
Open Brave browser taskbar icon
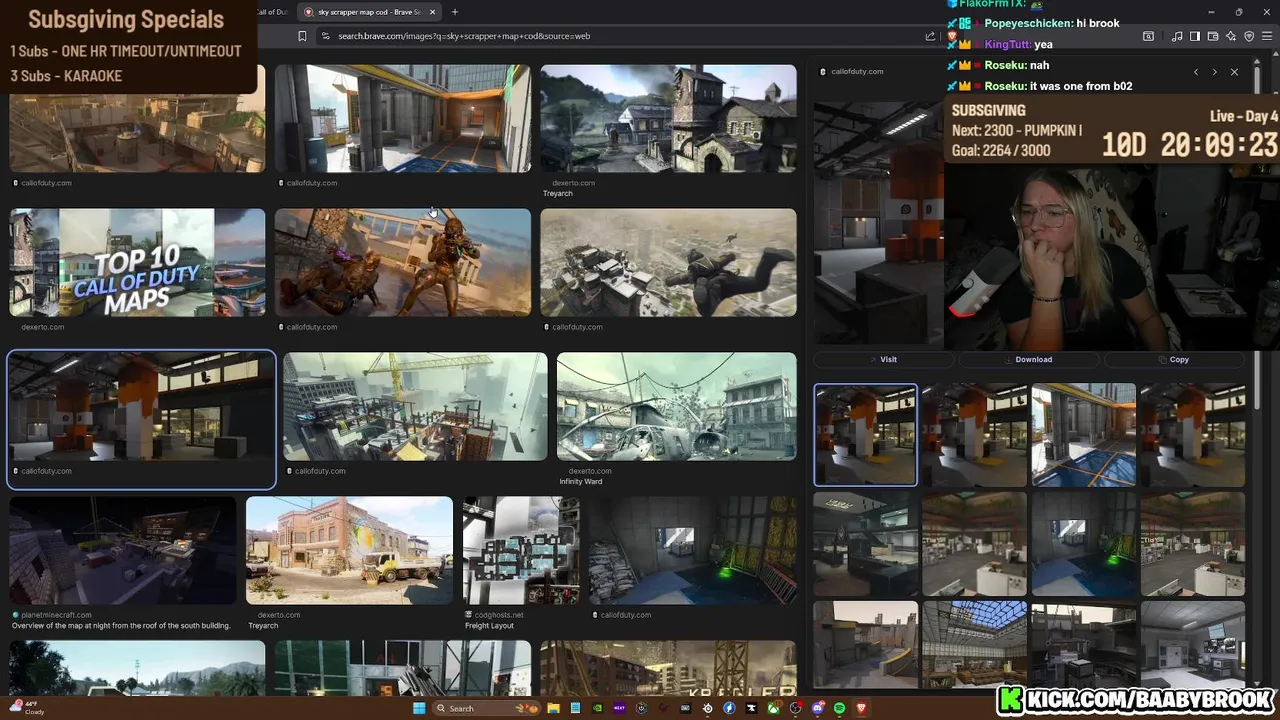click(861, 708)
